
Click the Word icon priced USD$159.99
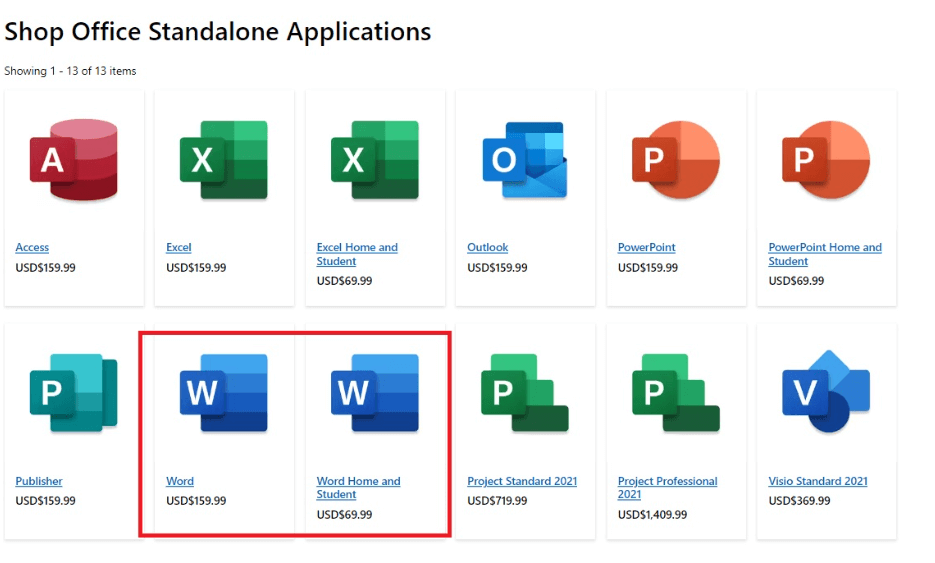click(224, 392)
